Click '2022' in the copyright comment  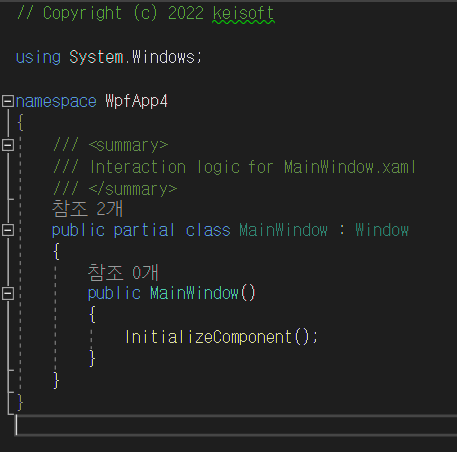click(186, 13)
